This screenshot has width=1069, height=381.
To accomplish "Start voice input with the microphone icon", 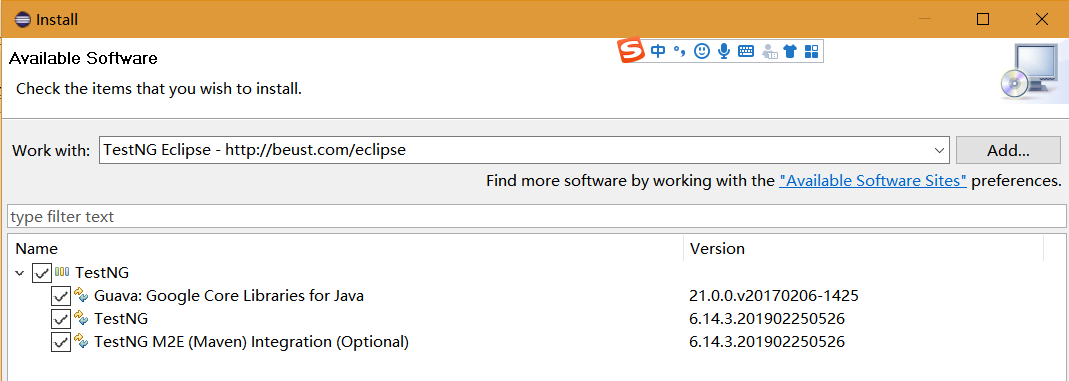I will (724, 51).
